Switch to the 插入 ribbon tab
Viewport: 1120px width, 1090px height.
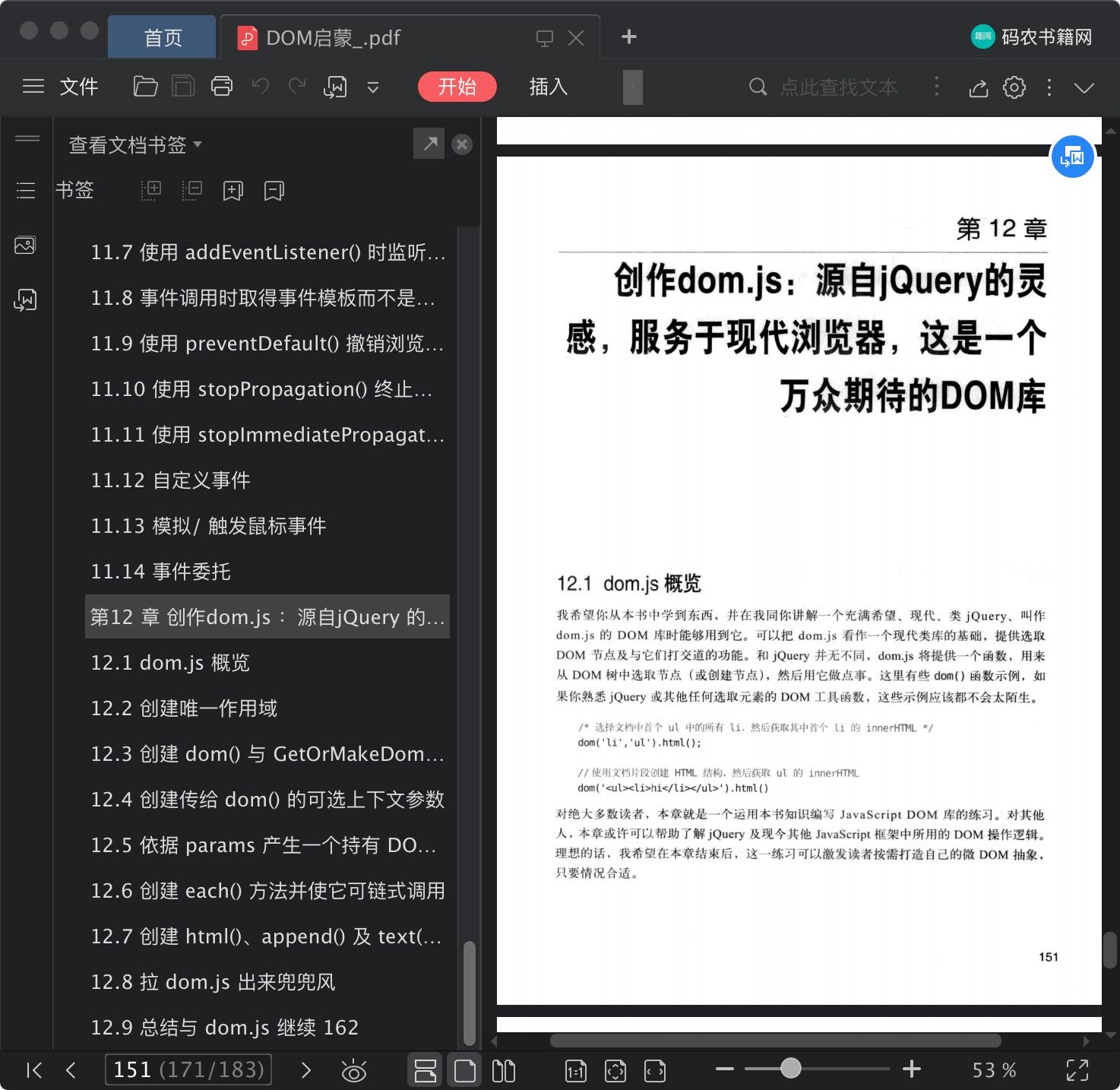click(549, 87)
